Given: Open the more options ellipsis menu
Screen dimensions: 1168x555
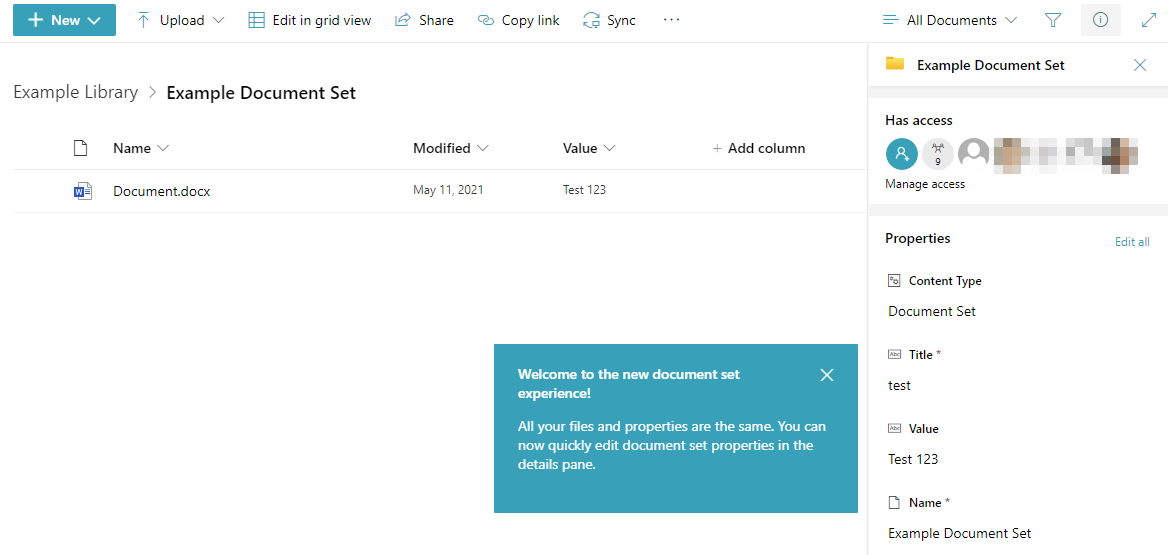Looking at the screenshot, I should [x=671, y=20].
